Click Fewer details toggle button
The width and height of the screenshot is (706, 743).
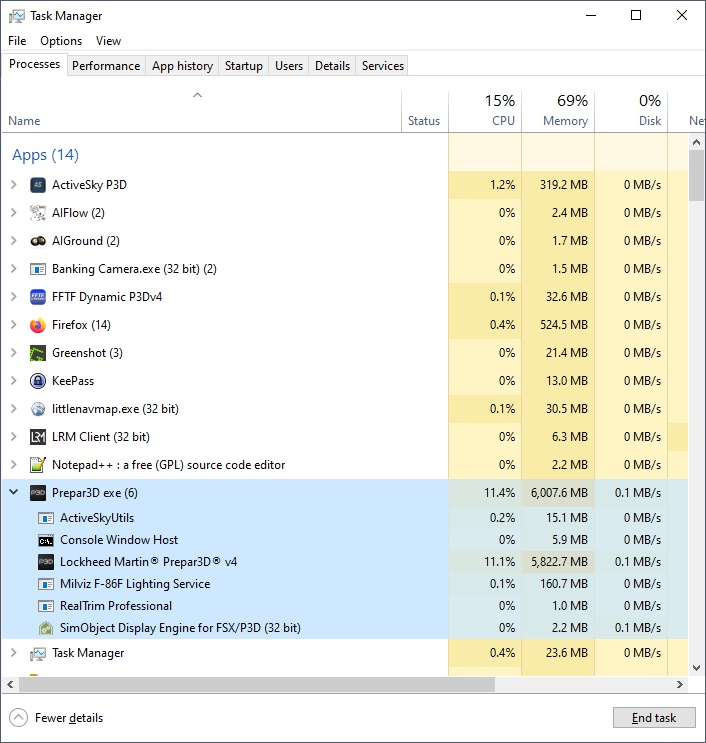pyautogui.click(x=56, y=718)
